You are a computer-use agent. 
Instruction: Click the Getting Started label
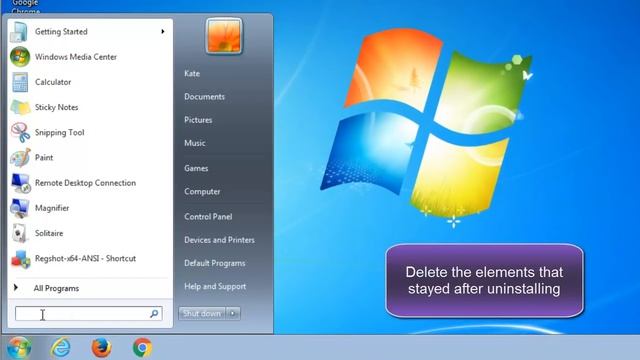(61, 31)
